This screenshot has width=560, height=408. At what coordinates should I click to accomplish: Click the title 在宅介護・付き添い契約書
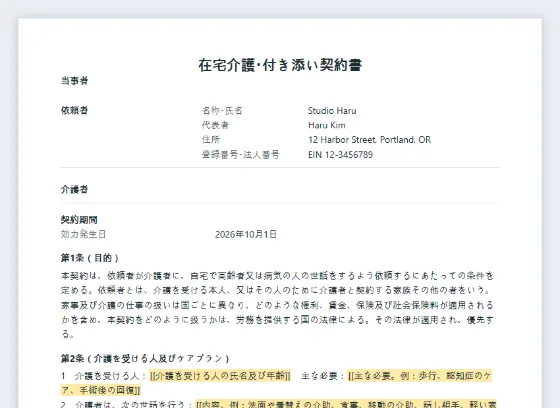(x=280, y=65)
